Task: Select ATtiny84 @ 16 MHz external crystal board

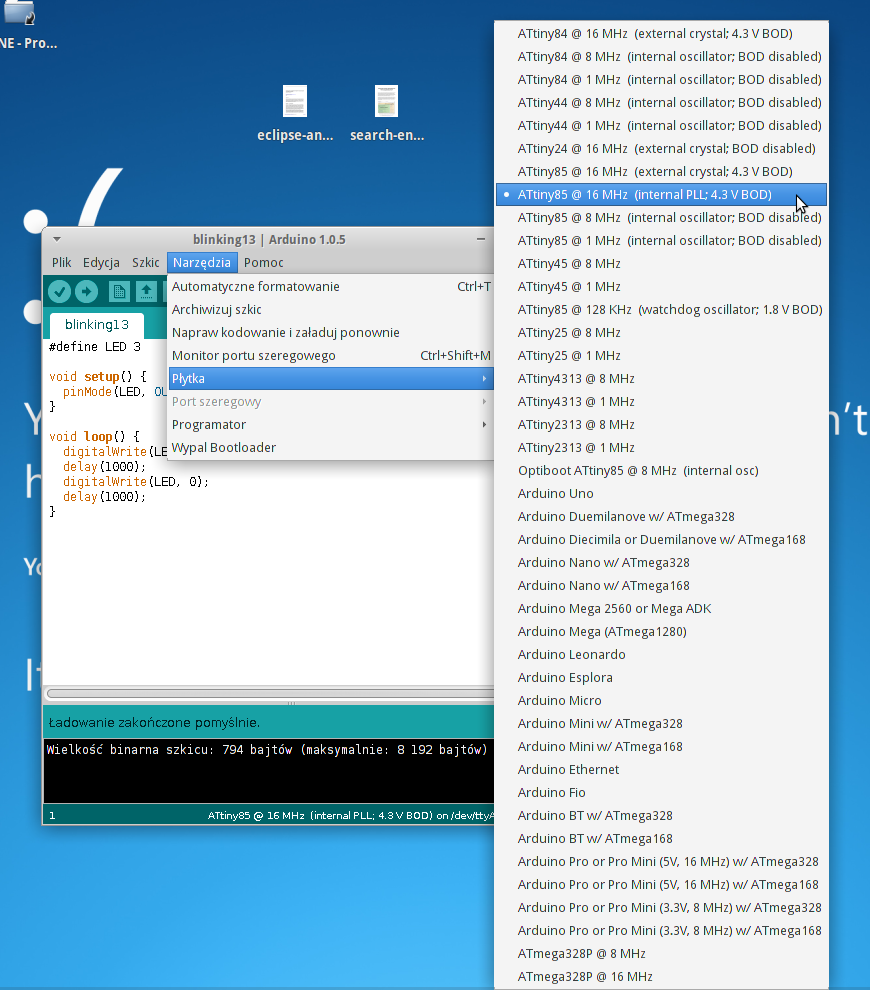Action: [x=662, y=33]
